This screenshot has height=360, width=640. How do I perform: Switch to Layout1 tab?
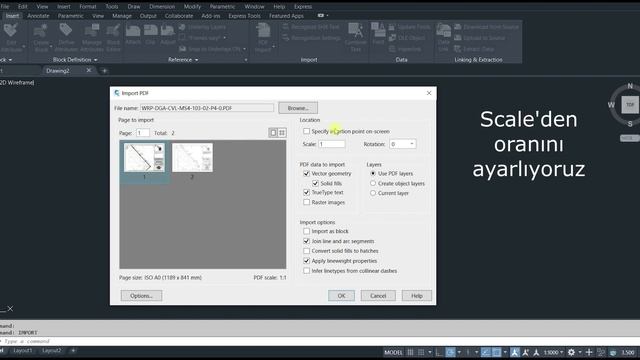pos(22,351)
